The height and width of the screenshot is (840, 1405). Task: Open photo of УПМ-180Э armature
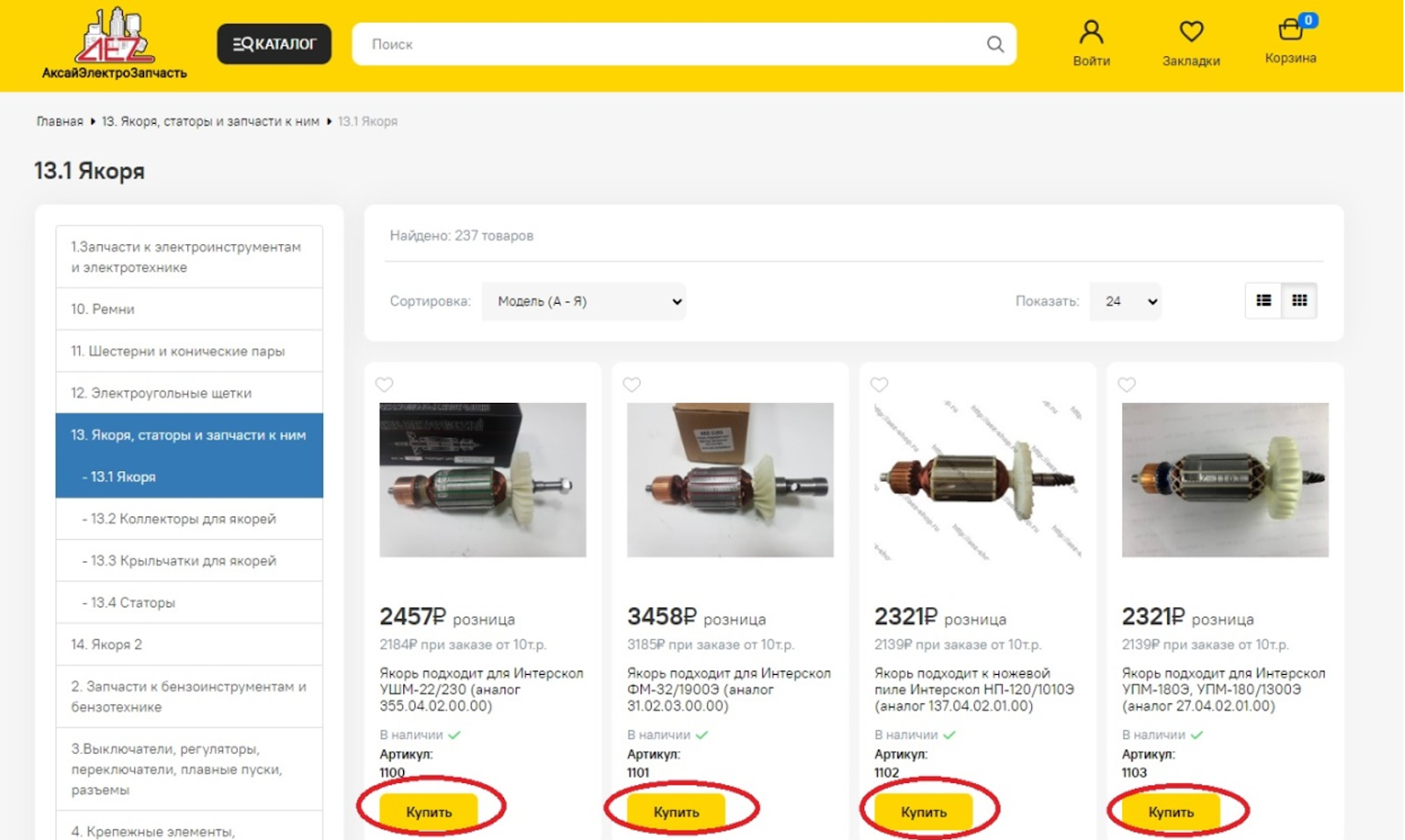[1226, 480]
